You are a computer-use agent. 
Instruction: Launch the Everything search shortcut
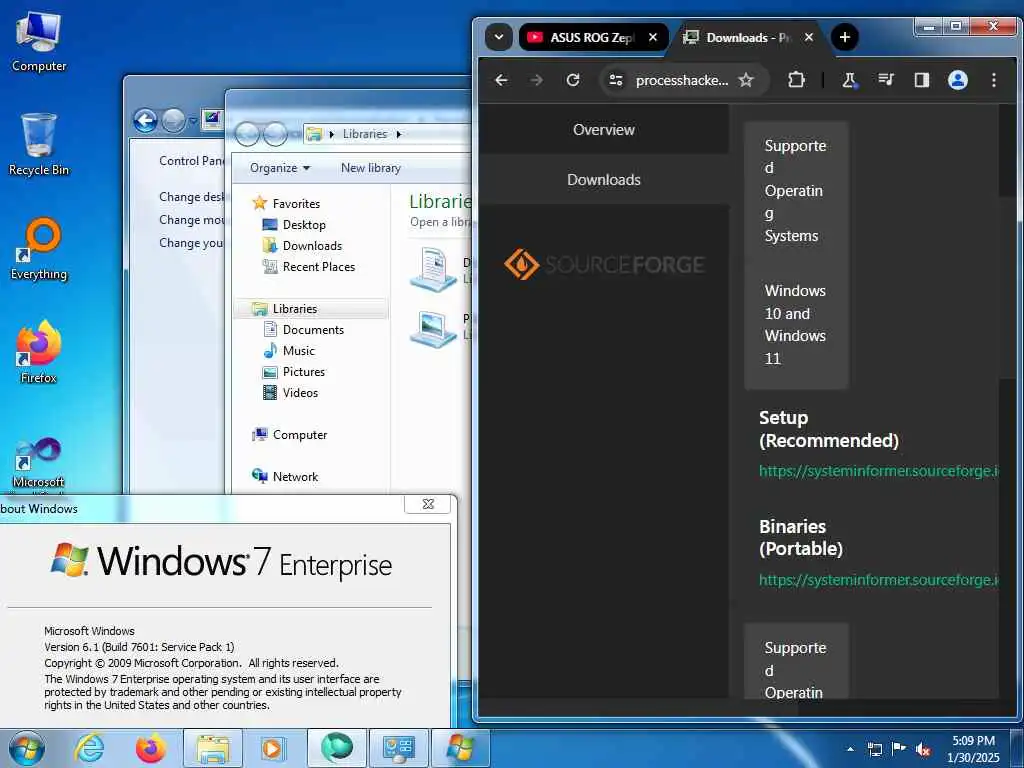pyautogui.click(x=39, y=249)
